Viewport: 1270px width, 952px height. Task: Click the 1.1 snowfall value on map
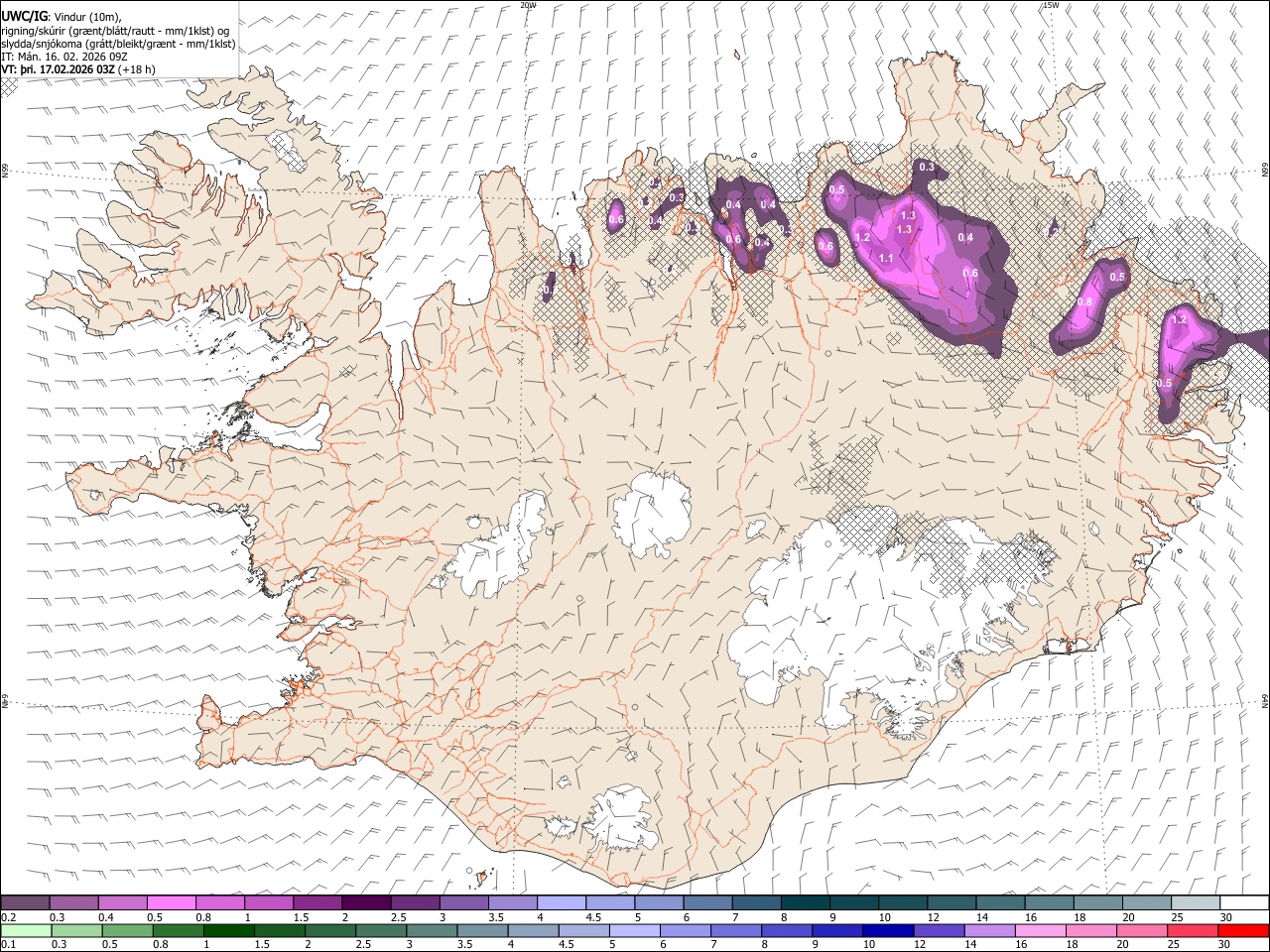coord(886,258)
